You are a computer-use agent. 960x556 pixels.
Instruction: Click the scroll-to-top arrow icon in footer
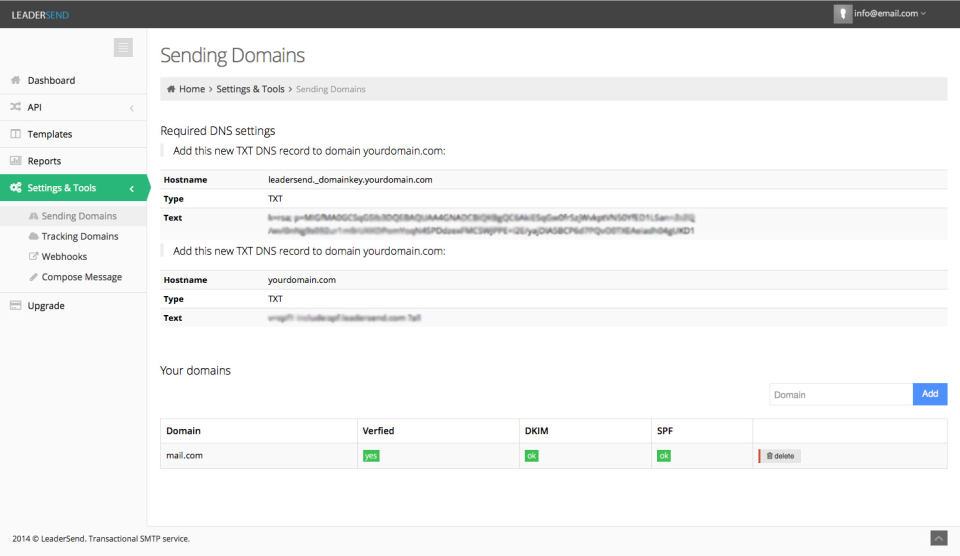point(938,538)
